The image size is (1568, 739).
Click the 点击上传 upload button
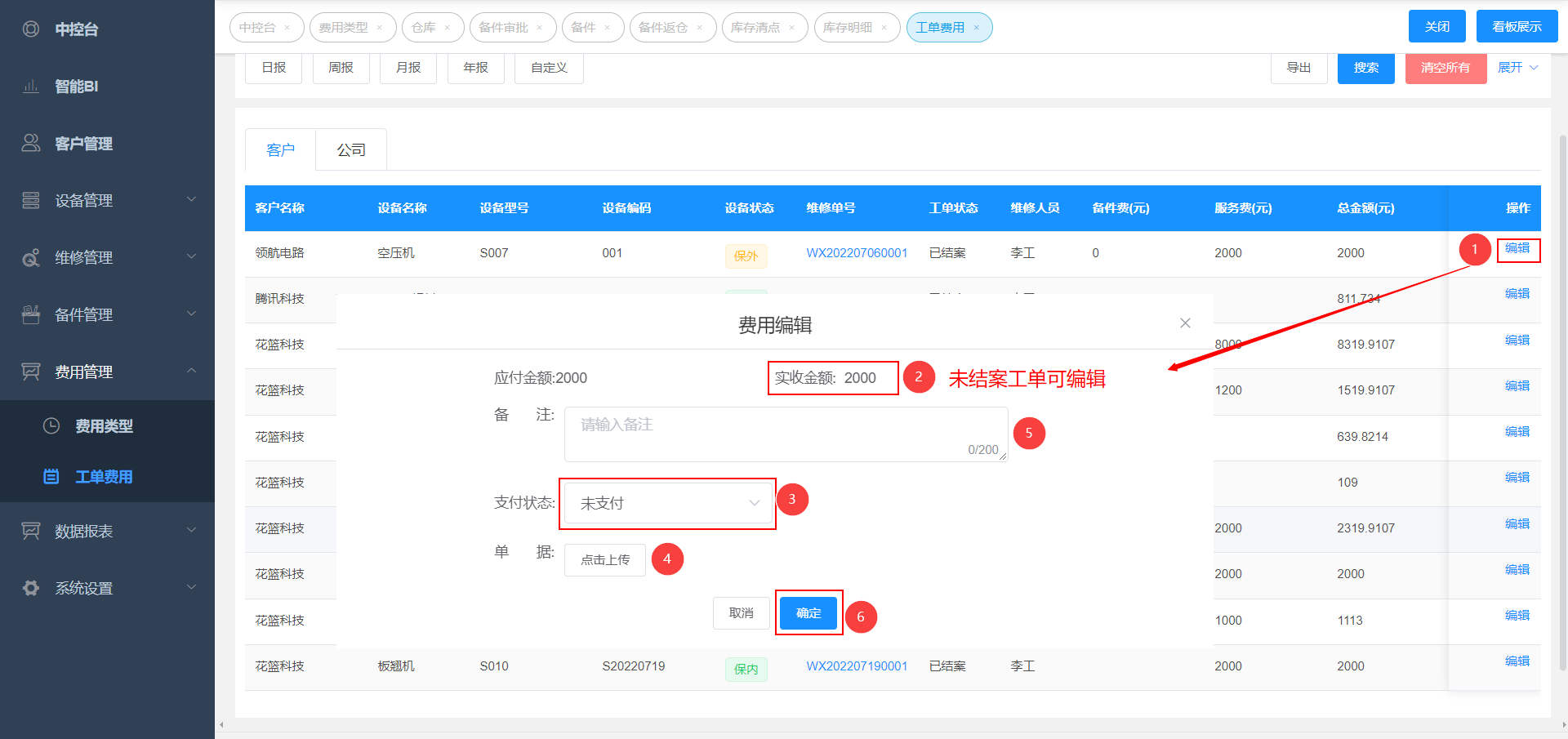[x=604, y=560]
